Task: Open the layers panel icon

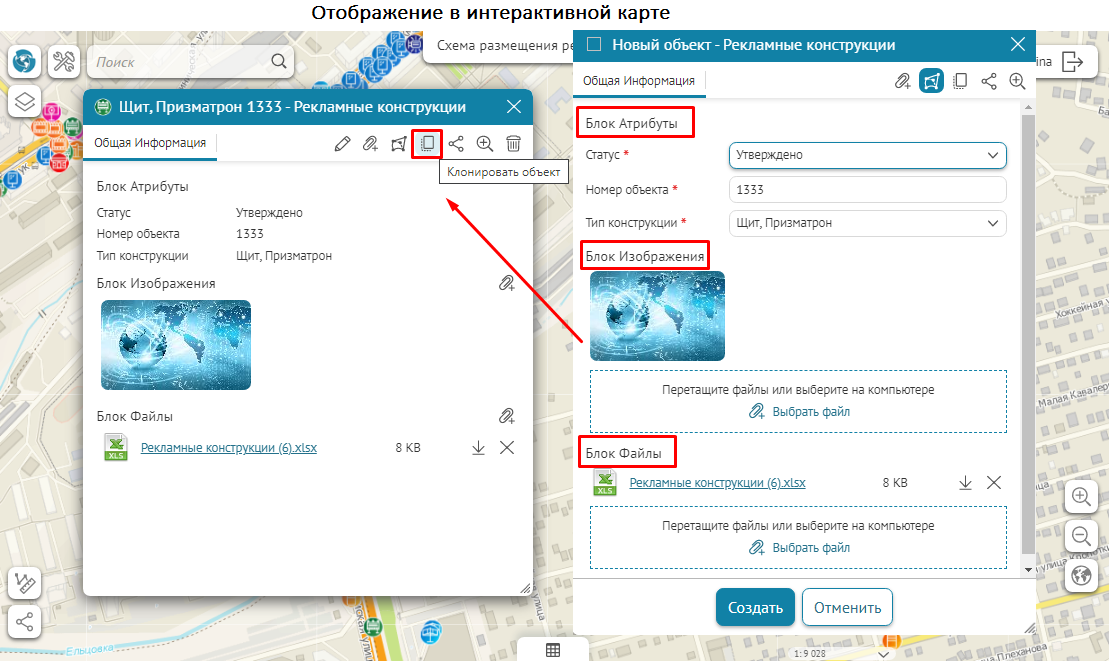Action: pos(25,101)
